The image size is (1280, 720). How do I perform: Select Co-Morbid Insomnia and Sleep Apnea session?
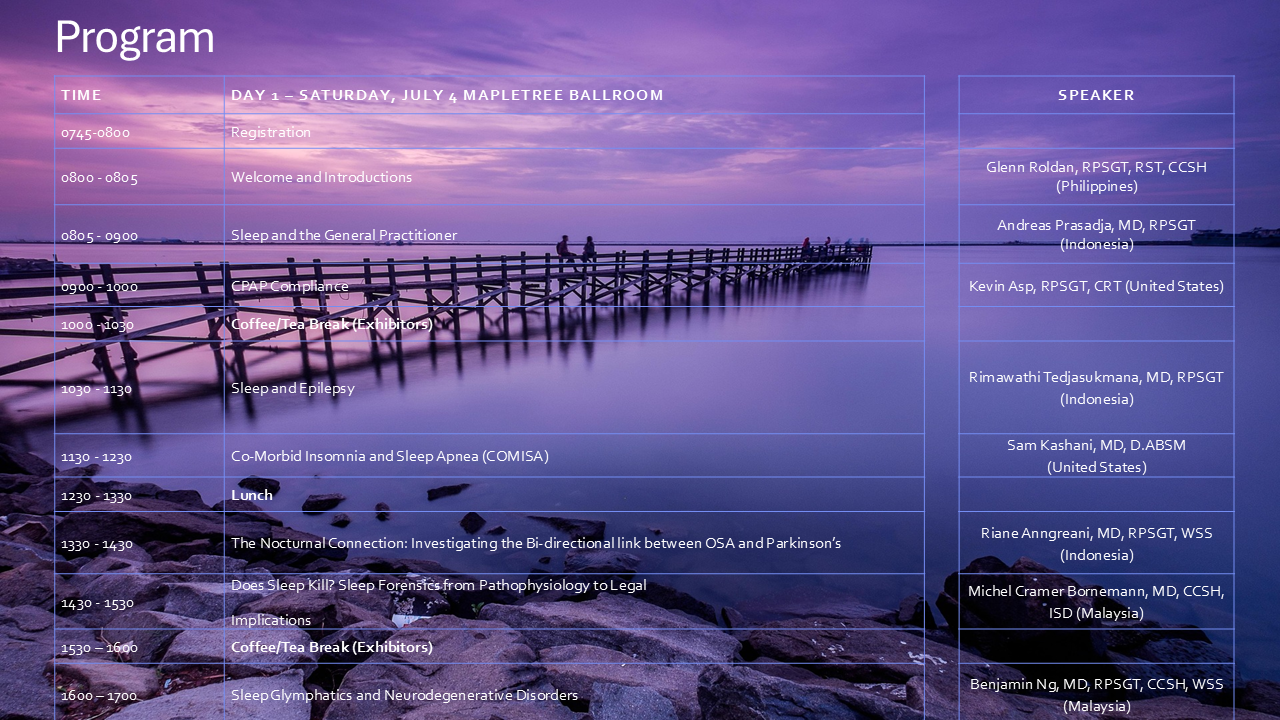[x=390, y=456]
